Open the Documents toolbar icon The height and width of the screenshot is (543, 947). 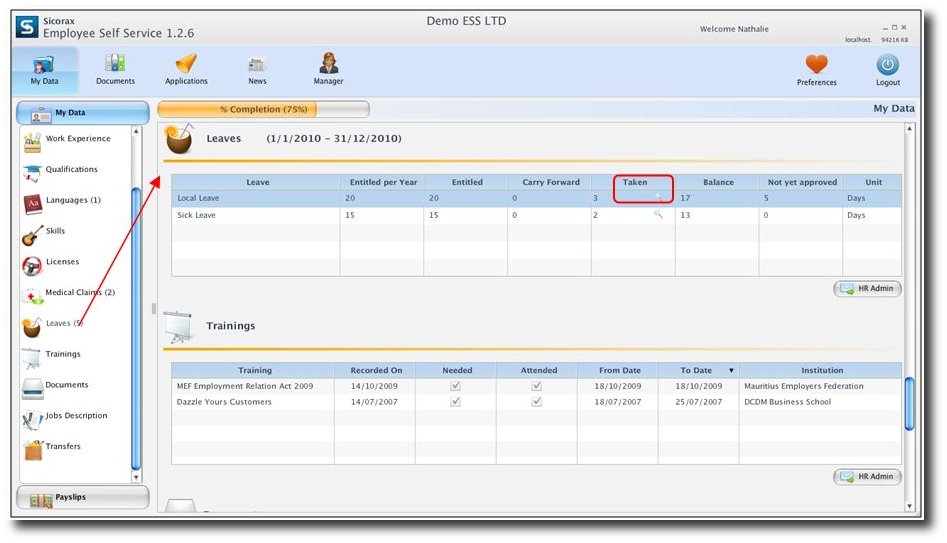point(115,65)
